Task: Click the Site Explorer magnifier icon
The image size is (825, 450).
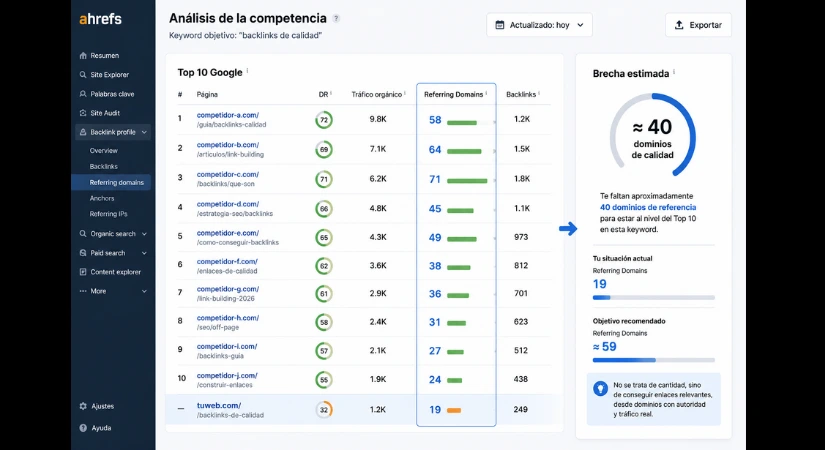Action: click(x=83, y=75)
